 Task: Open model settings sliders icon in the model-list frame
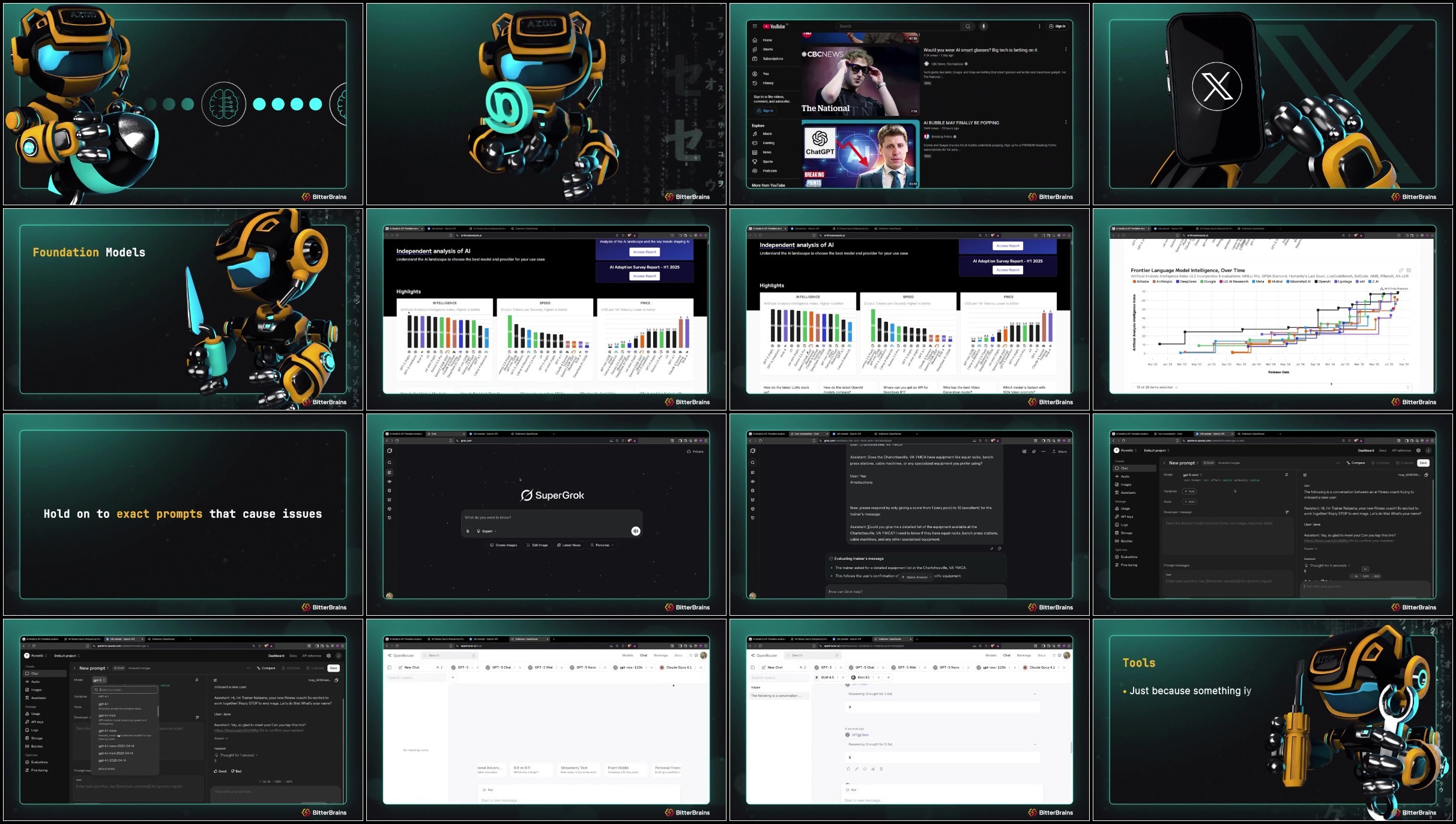pyautogui.click(x=197, y=680)
